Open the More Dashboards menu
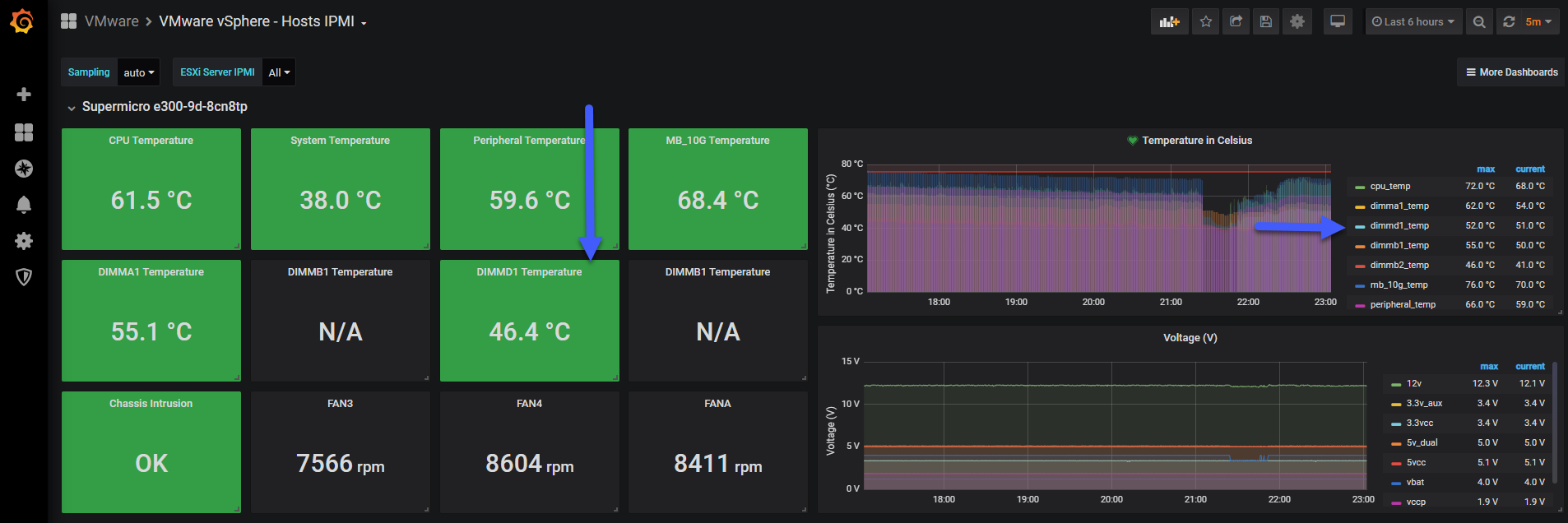The height and width of the screenshot is (523, 1568). [x=1511, y=72]
